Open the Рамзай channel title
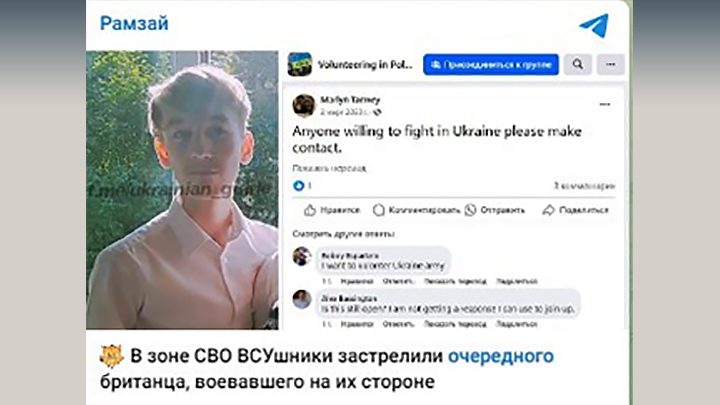 (x=134, y=24)
